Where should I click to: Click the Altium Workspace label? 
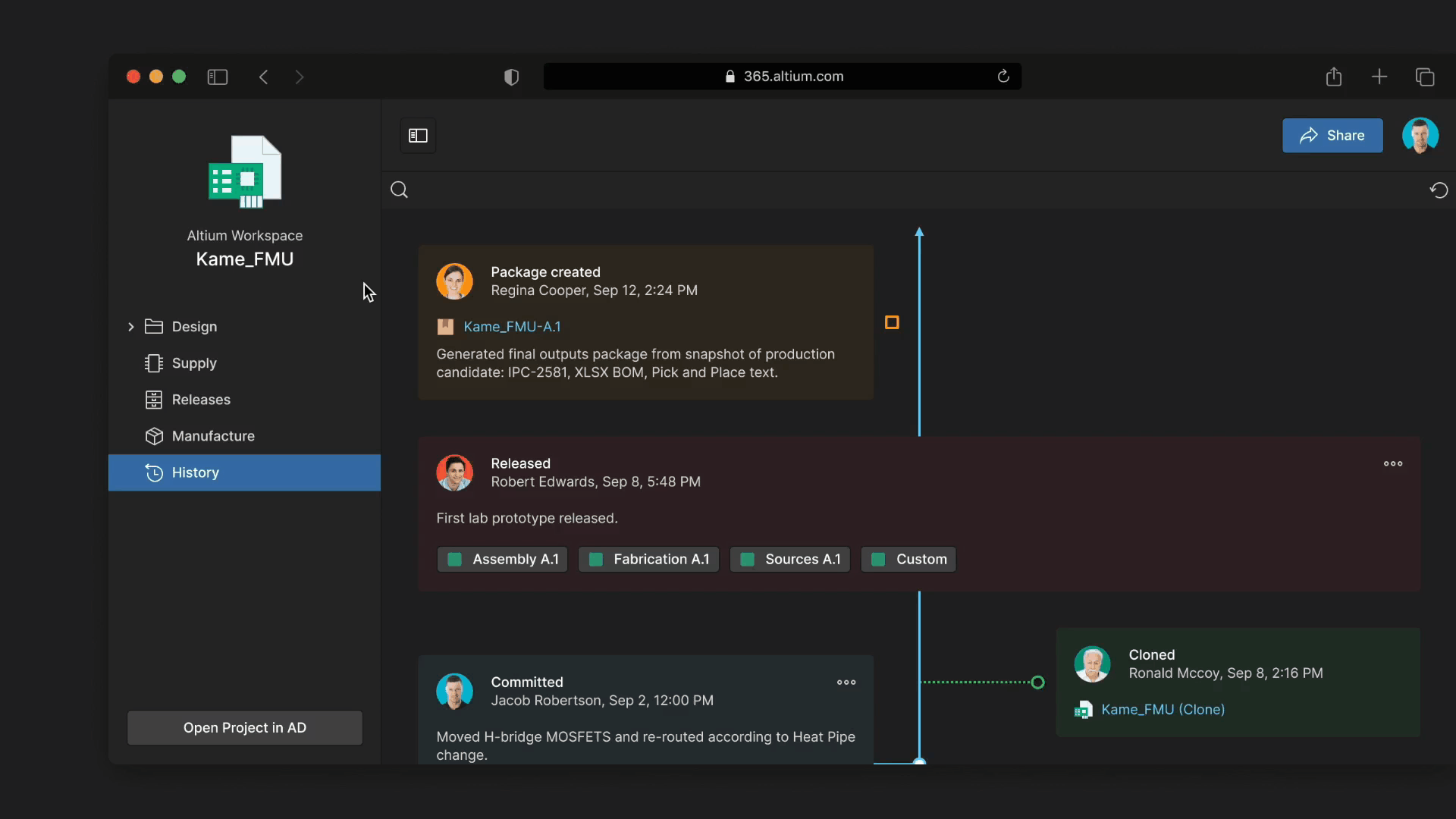(245, 236)
